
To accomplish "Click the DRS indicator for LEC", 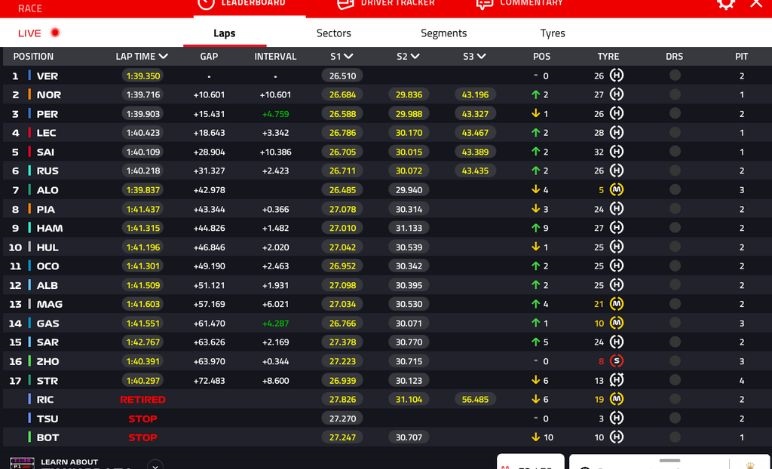I will (675, 133).
